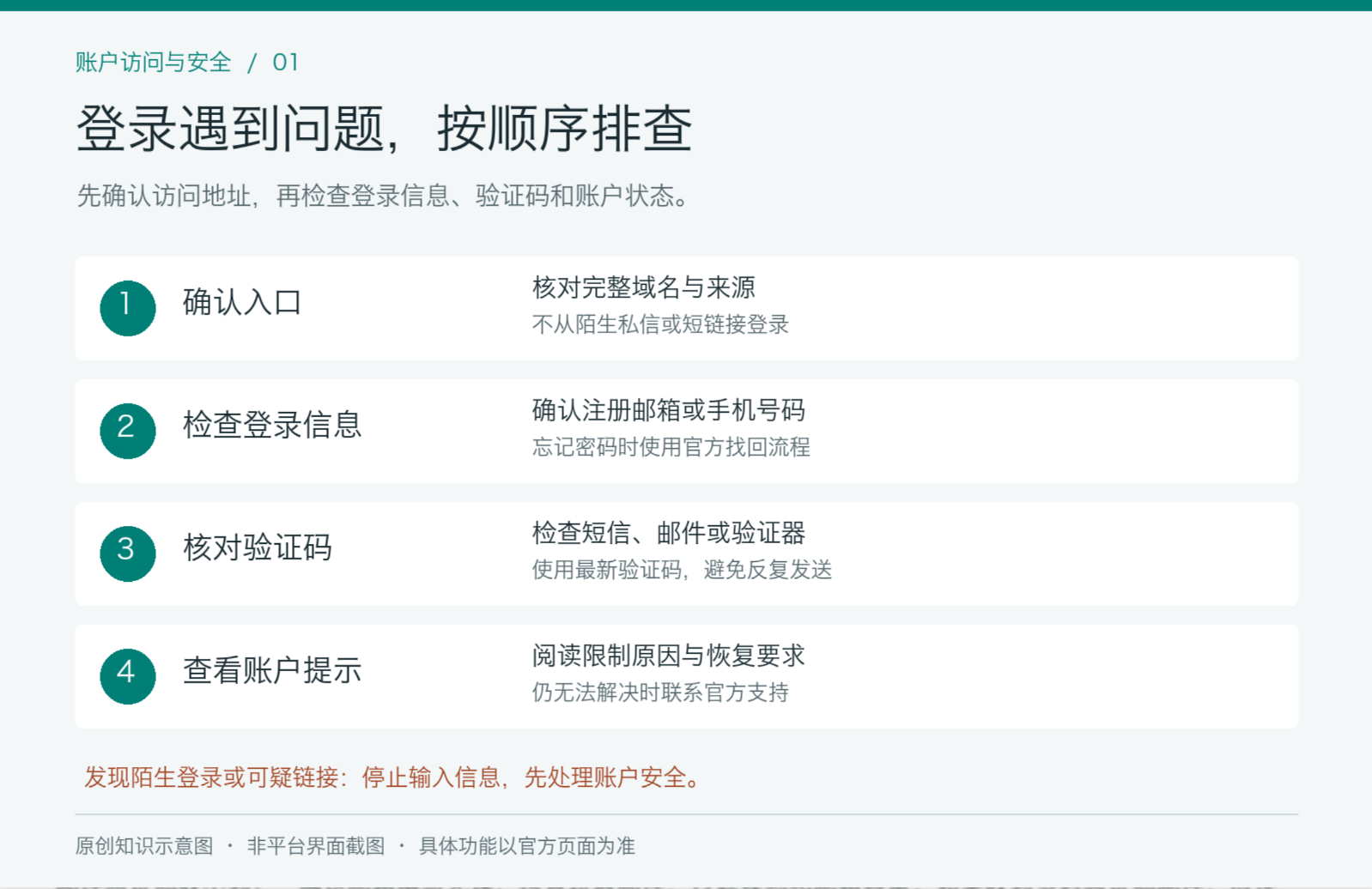Screen dimensions: 1372x889
Task: Click footer note 原创知识示意图
Action: coord(144,846)
